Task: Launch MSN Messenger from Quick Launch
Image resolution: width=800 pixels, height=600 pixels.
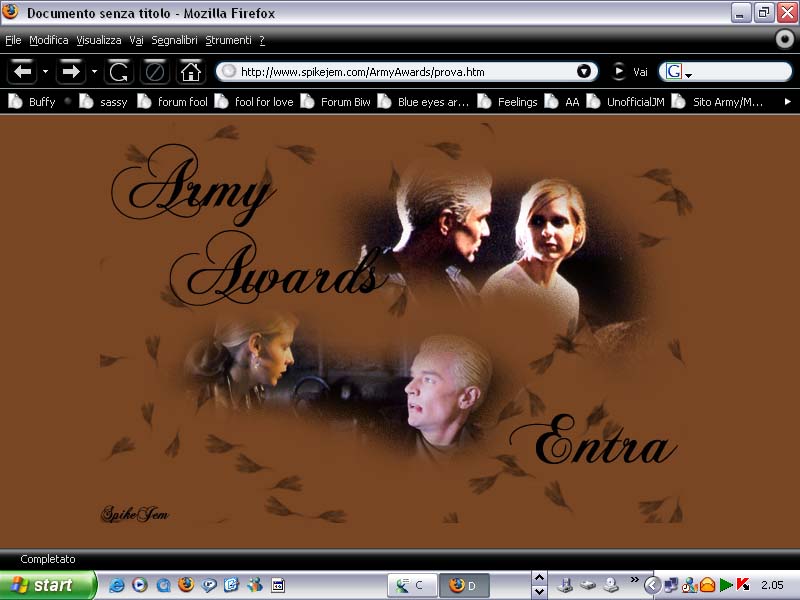Action: 255,585
